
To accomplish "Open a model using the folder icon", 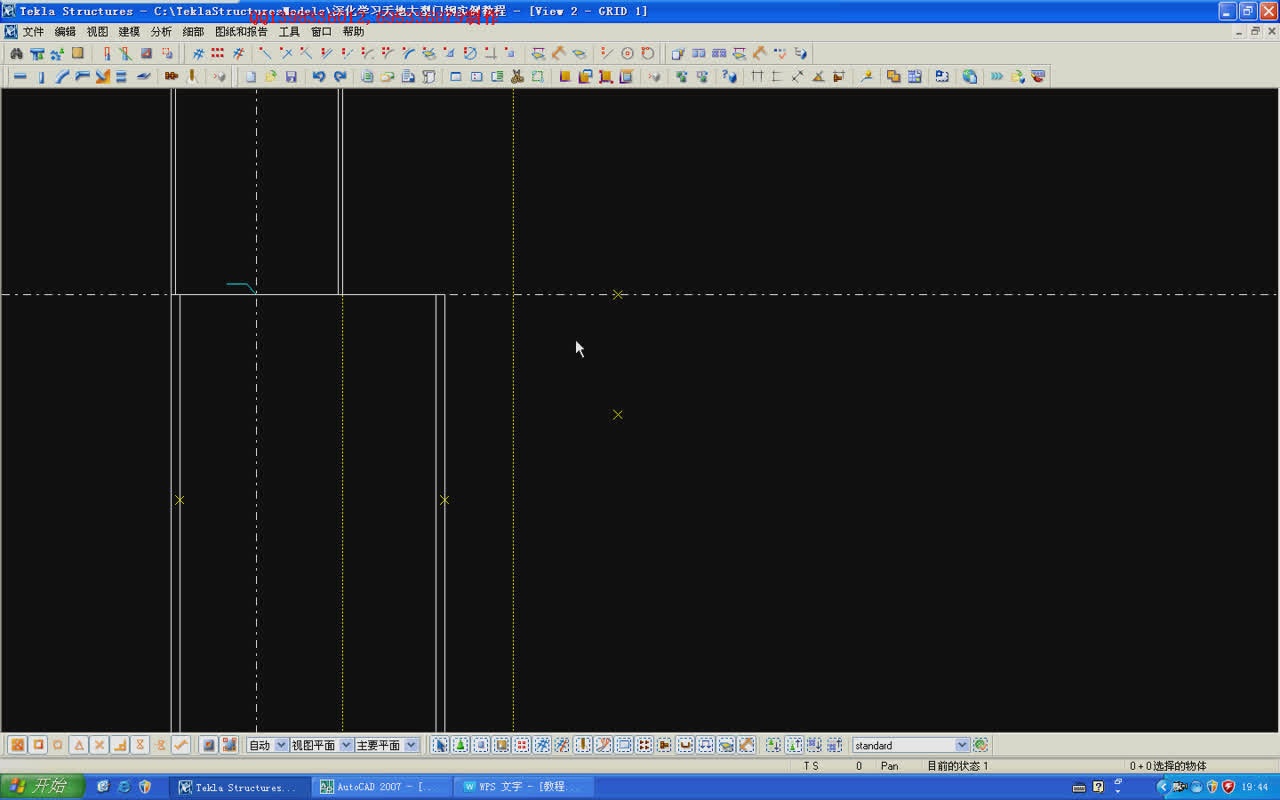I will click(271, 76).
